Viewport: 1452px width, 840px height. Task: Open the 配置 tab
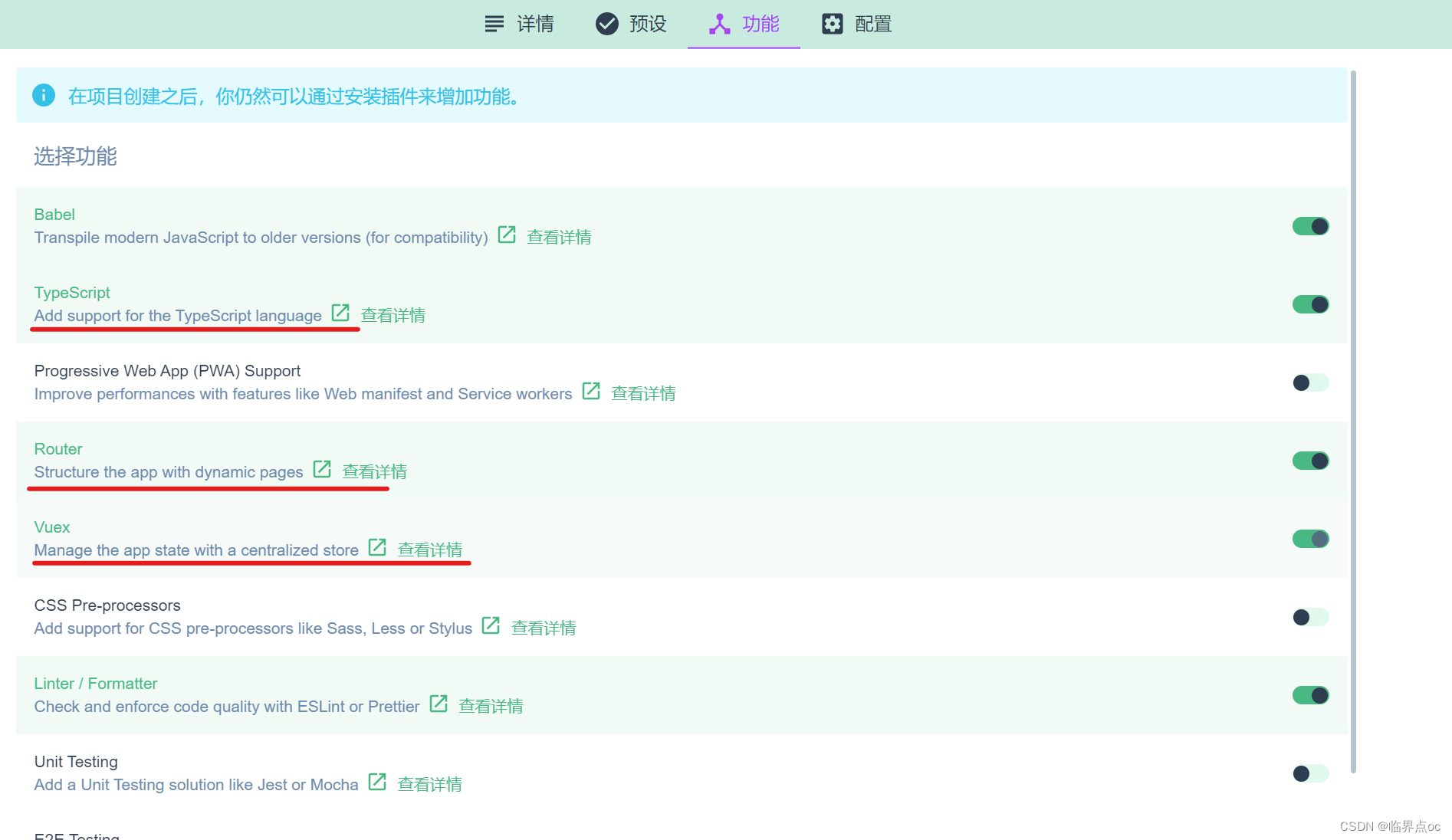coord(856,24)
